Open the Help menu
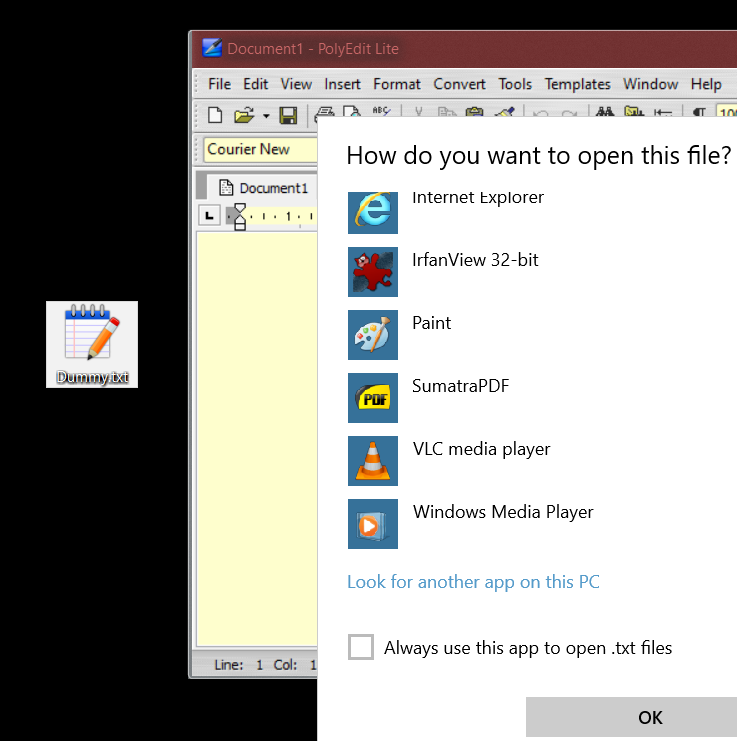The image size is (737, 741). coord(706,84)
